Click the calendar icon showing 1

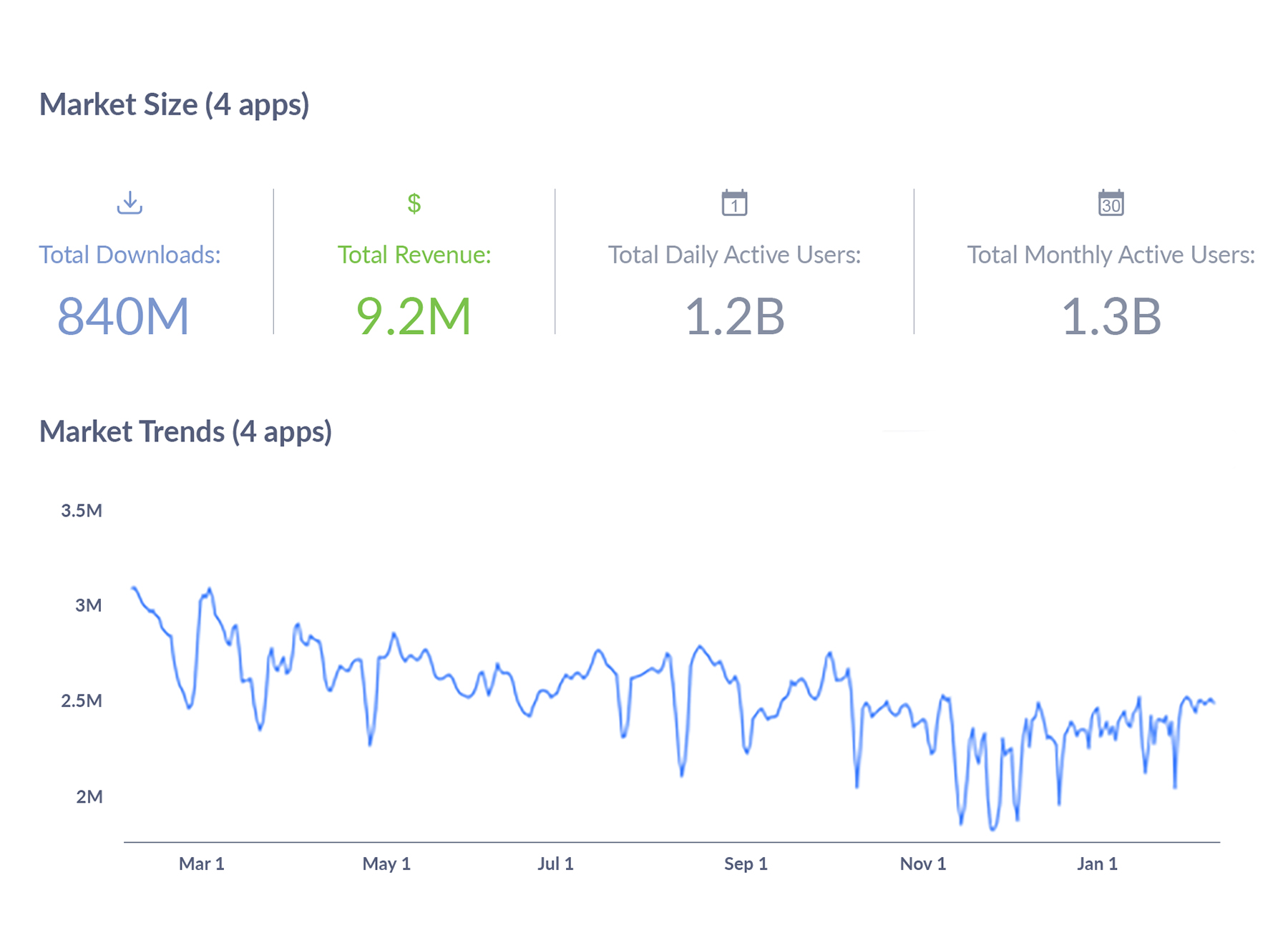tap(734, 202)
